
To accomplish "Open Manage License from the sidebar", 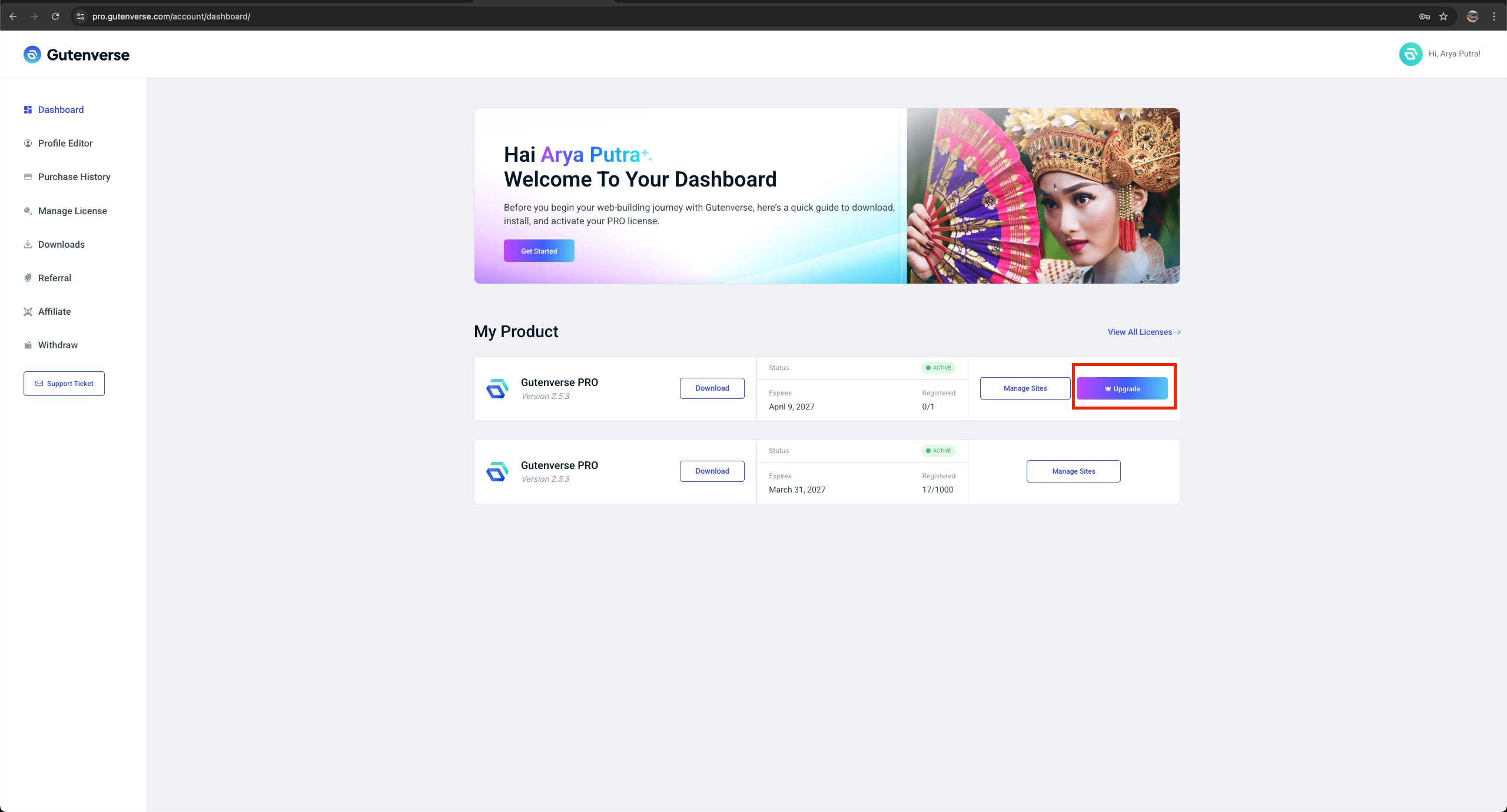I will pyautogui.click(x=72, y=211).
